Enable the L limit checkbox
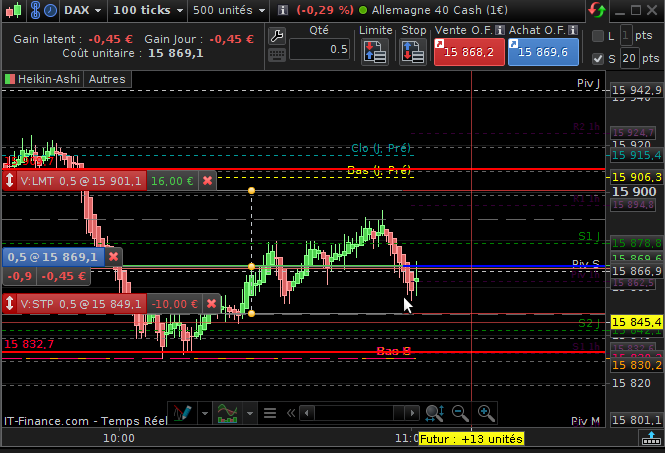The width and height of the screenshot is (665, 453). pyautogui.click(x=598, y=36)
